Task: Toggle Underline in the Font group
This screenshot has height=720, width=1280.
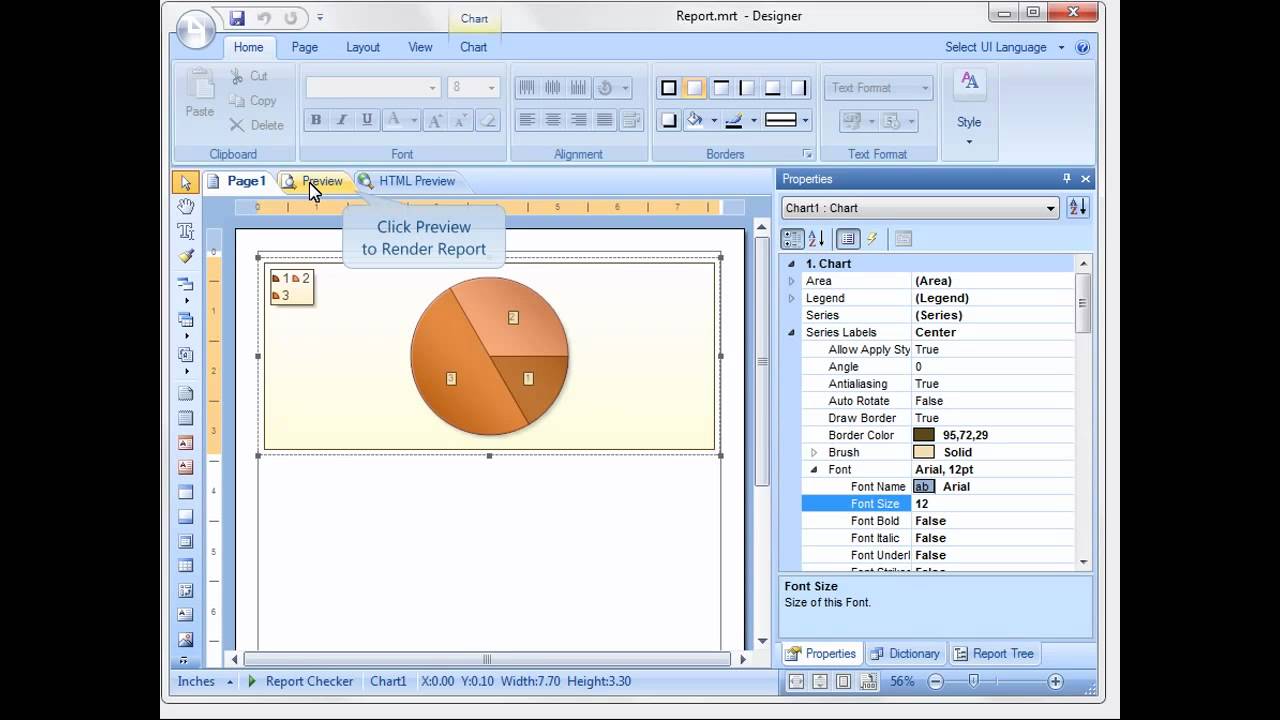Action: coord(367,120)
